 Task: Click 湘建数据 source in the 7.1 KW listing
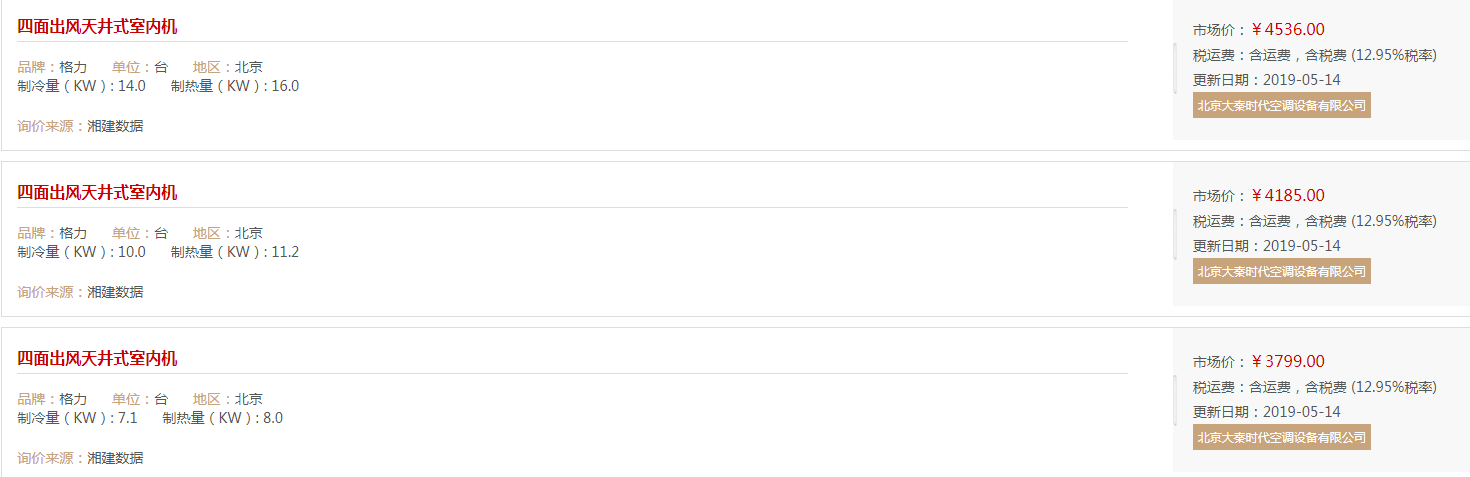pyautogui.click(x=115, y=458)
